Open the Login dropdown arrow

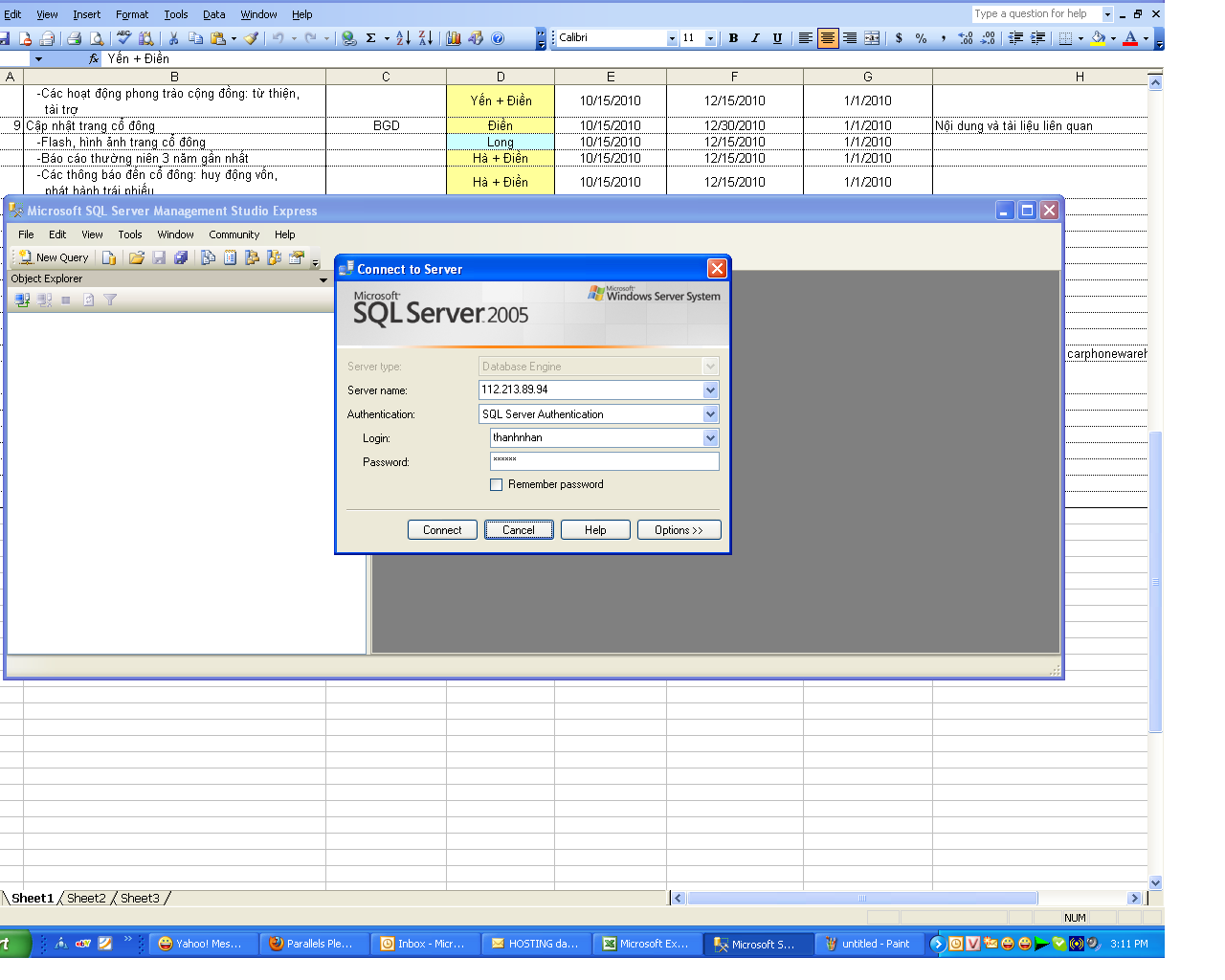pyautogui.click(x=710, y=438)
